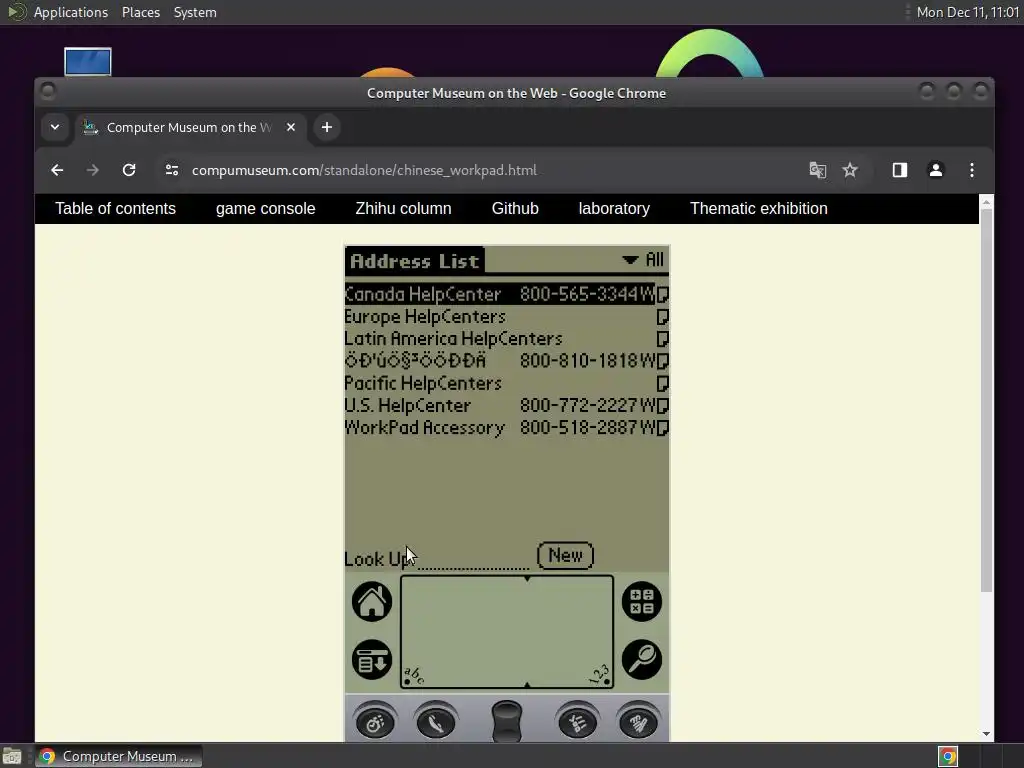
Task: Push the To Do List hardware button
Action: point(577,721)
